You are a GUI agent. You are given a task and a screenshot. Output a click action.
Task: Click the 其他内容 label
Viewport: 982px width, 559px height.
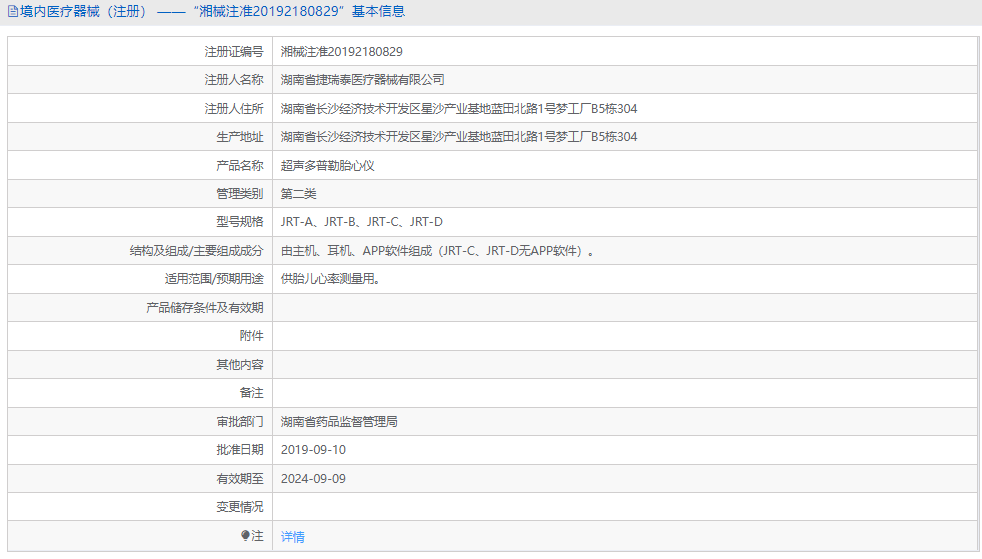click(x=240, y=364)
